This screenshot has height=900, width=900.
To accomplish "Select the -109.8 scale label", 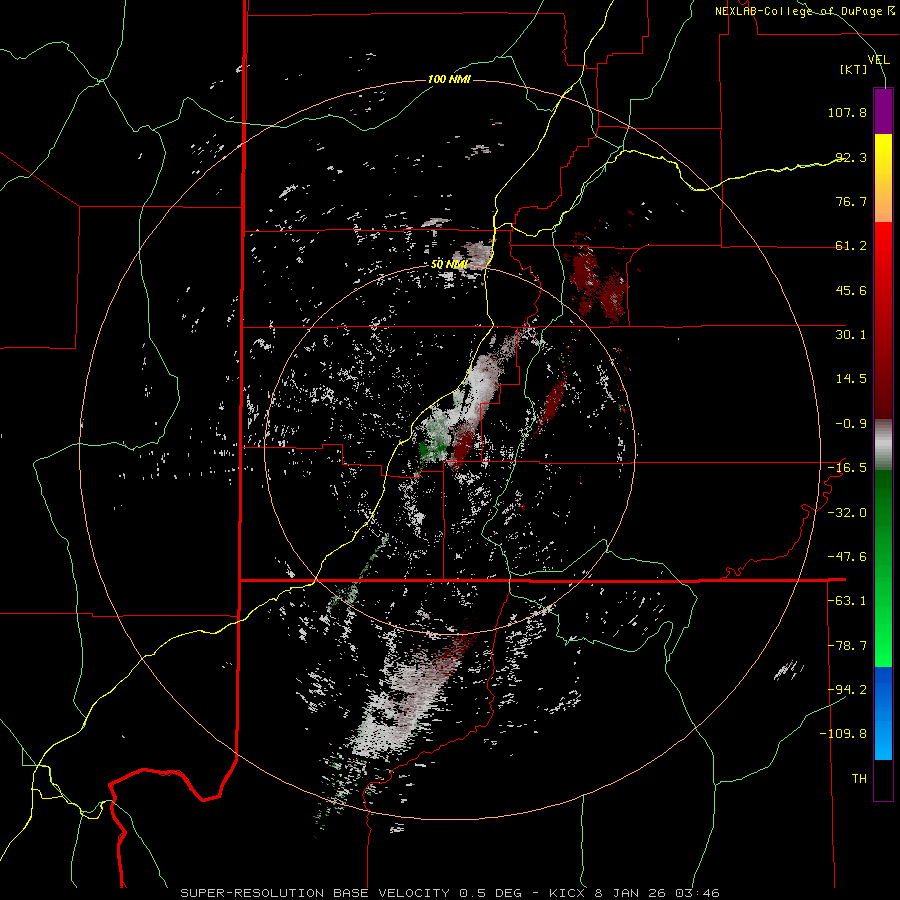I will click(x=843, y=734).
